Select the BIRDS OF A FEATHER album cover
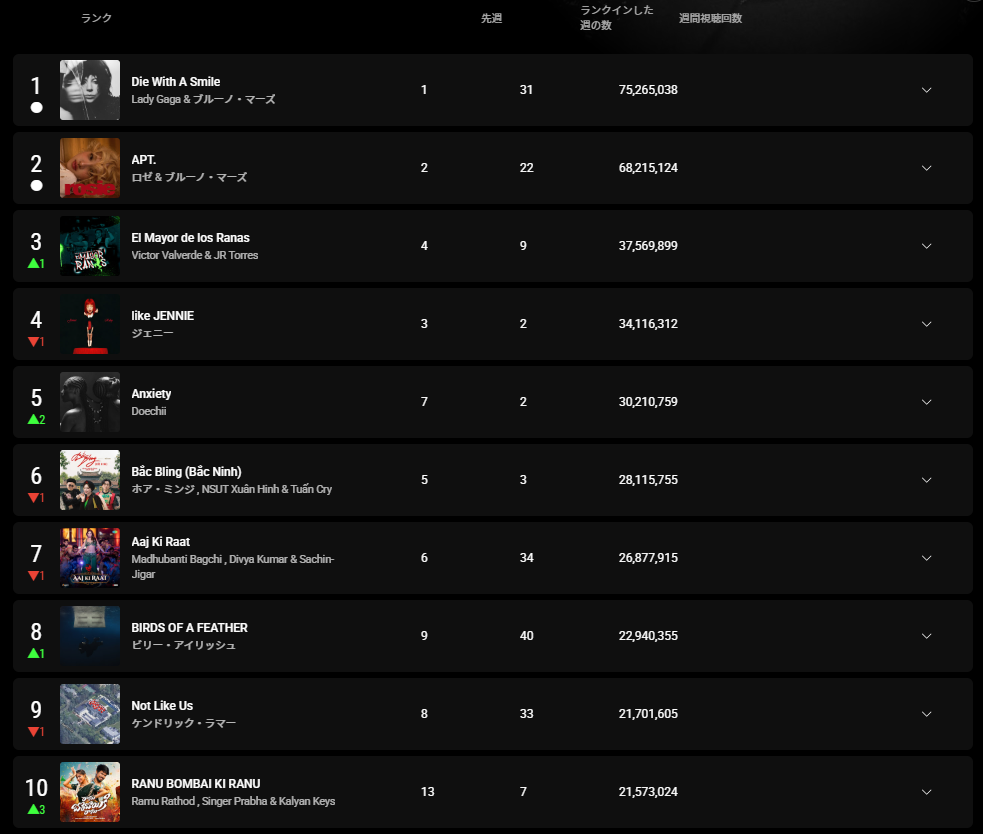This screenshot has width=983, height=834. (90, 635)
